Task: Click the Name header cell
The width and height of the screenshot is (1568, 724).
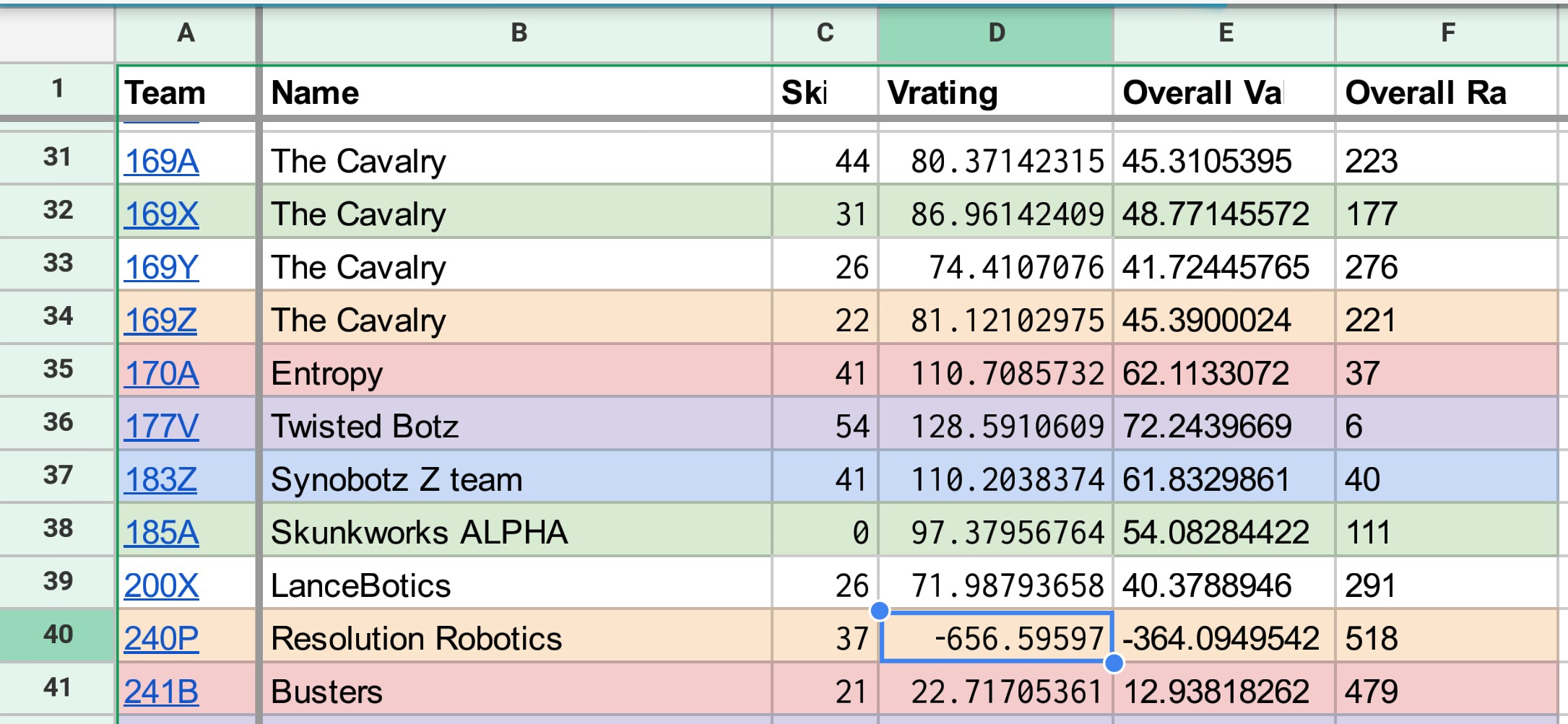Action: pos(517,91)
